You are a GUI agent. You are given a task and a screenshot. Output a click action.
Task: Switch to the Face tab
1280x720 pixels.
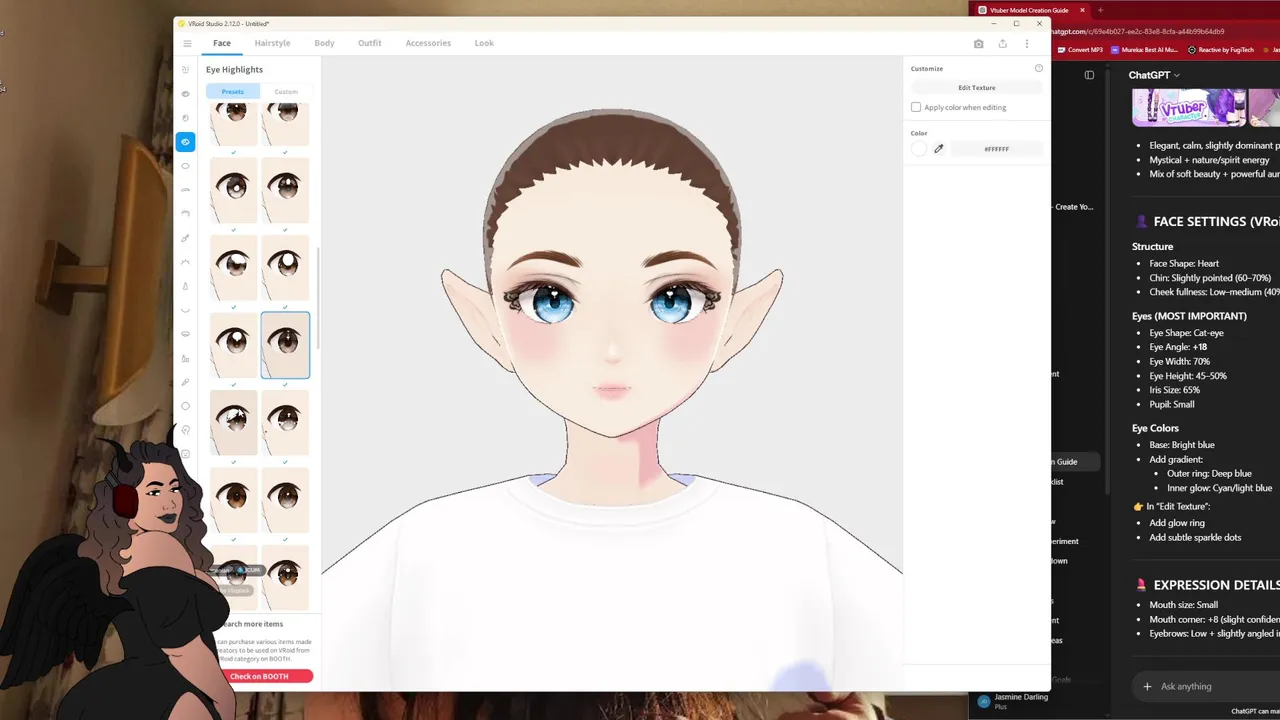tap(222, 43)
